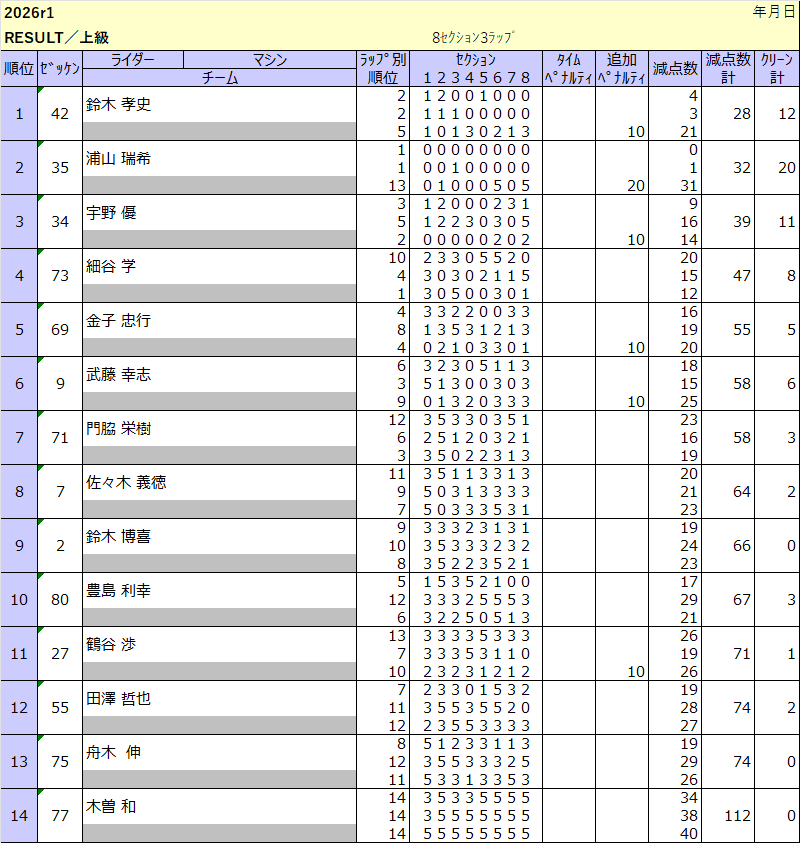
Task: Select the クリーン計 column header
Action: click(x=777, y=68)
